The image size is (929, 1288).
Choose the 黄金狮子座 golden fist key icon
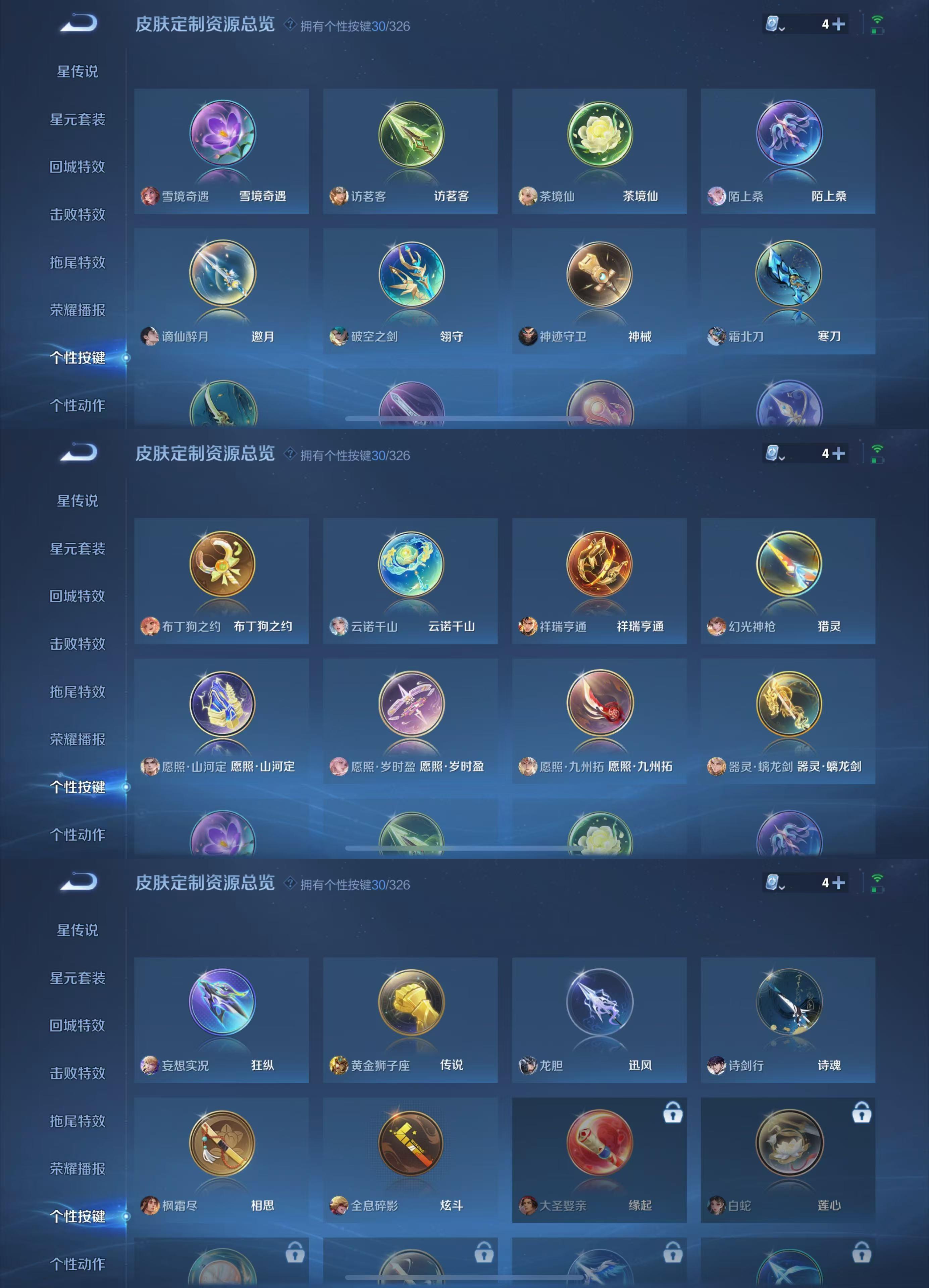(411, 1002)
